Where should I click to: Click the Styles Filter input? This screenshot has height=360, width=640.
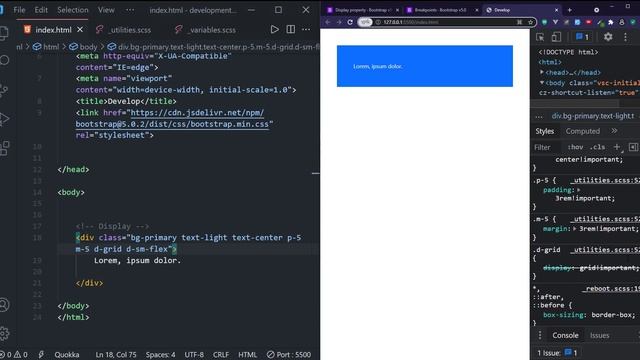click(547, 147)
